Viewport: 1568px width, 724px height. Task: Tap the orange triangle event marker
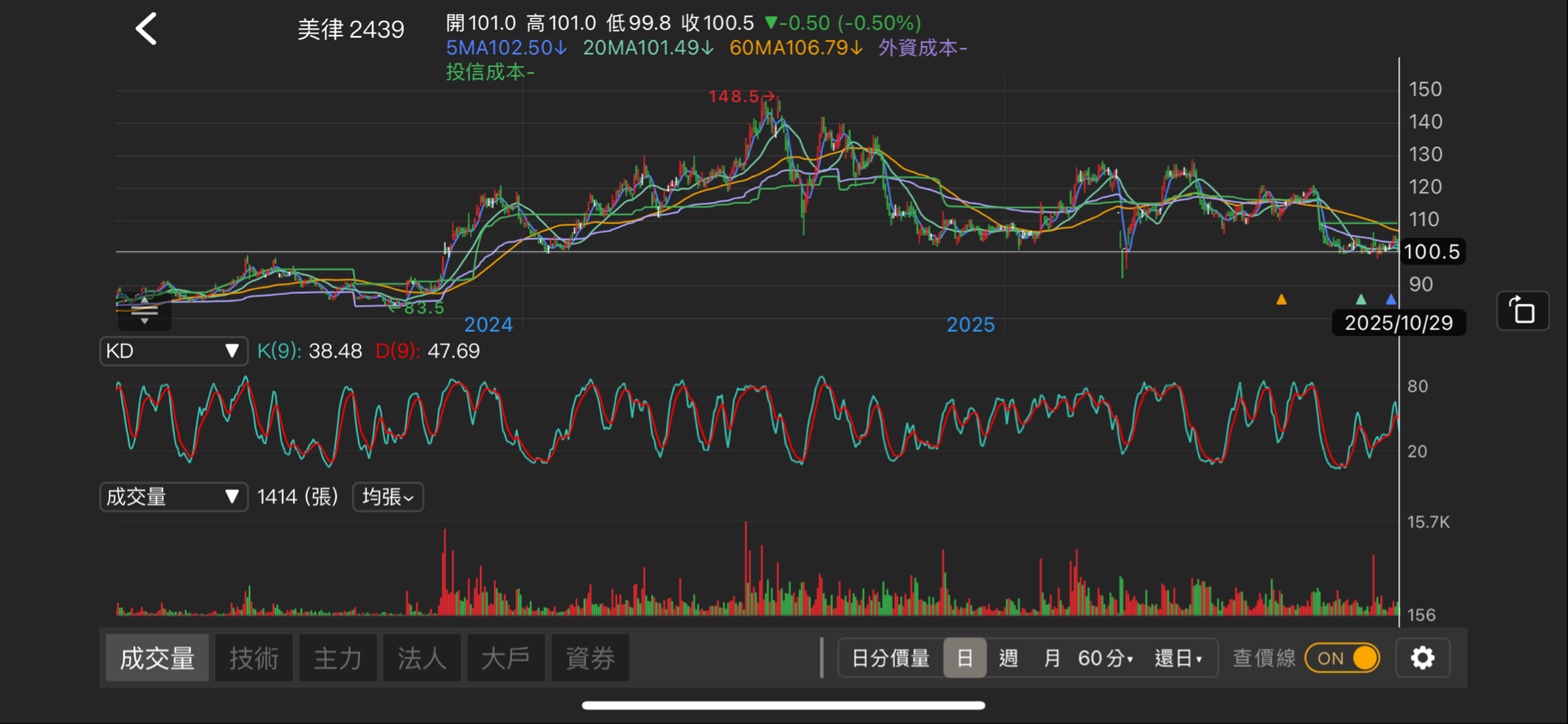(1282, 300)
